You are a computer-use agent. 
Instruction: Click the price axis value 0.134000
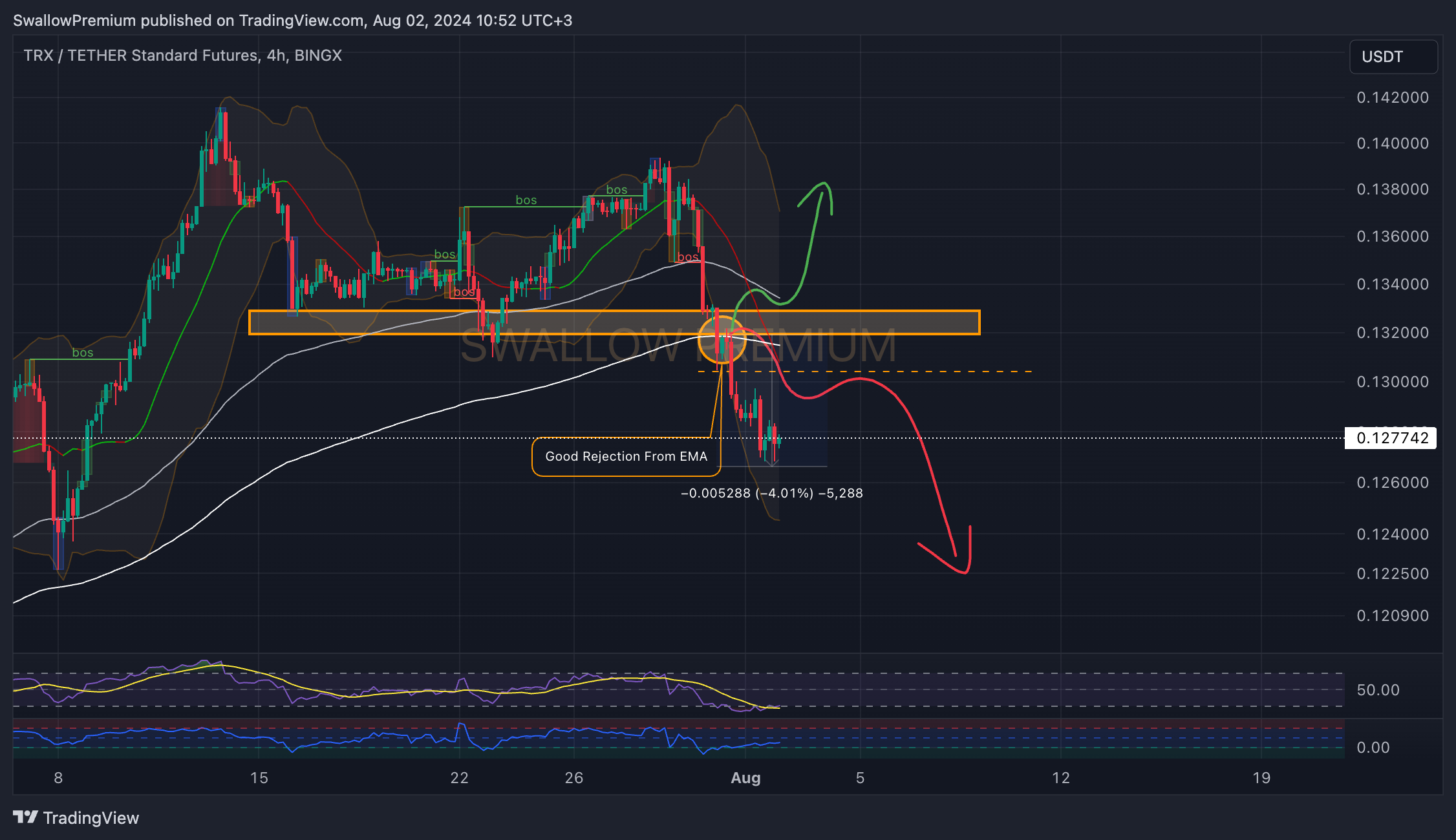pos(1393,284)
